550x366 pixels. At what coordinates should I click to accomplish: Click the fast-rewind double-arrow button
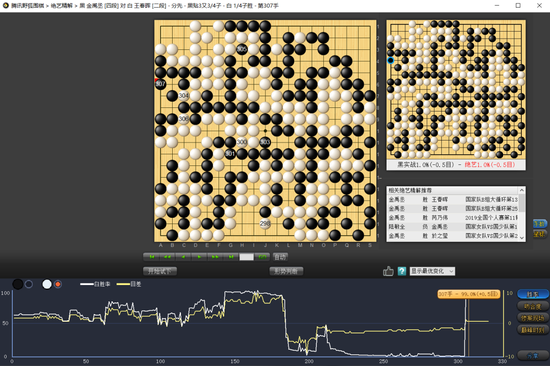click(168, 257)
